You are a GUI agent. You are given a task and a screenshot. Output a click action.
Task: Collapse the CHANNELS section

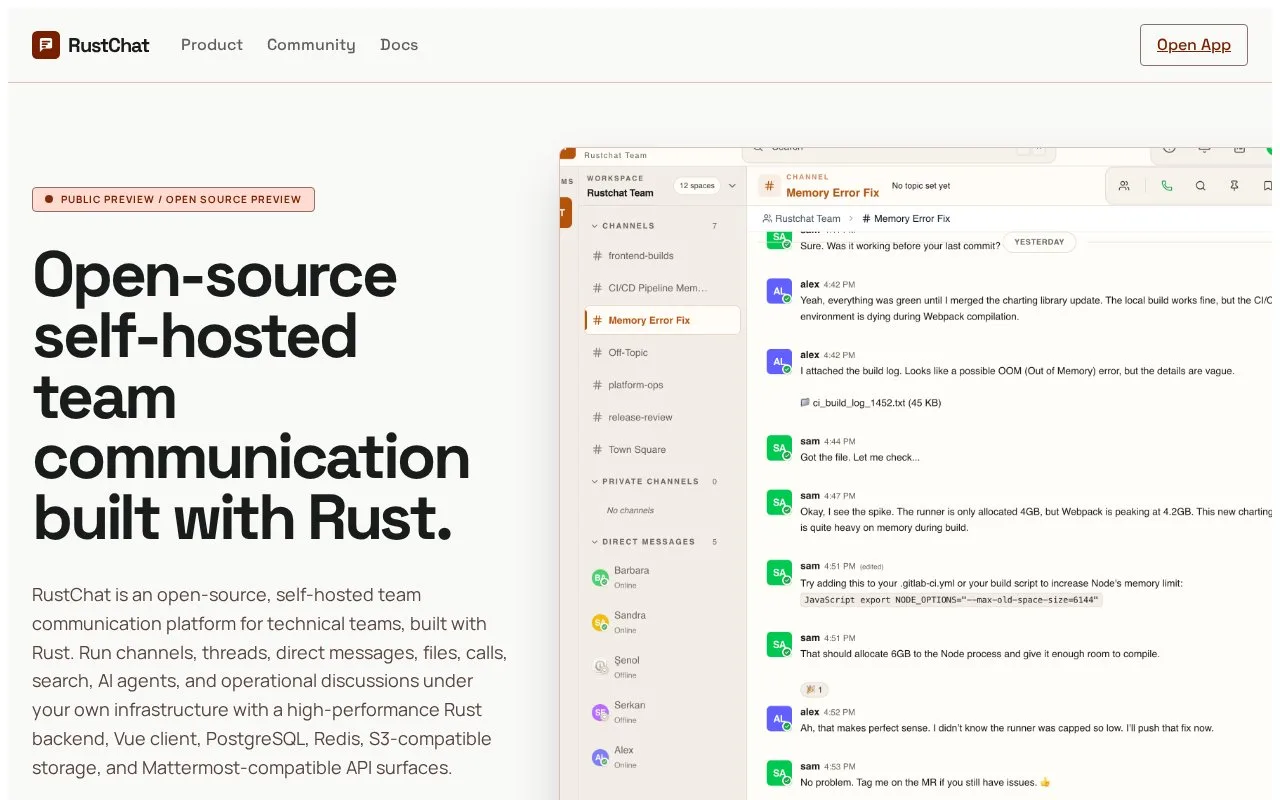tap(594, 226)
